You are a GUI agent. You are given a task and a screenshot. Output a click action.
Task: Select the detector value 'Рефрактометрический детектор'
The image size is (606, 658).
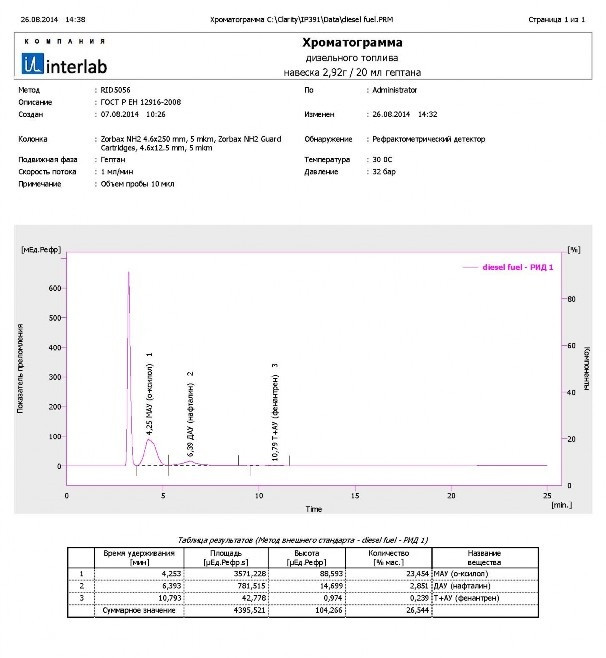[x=428, y=139]
